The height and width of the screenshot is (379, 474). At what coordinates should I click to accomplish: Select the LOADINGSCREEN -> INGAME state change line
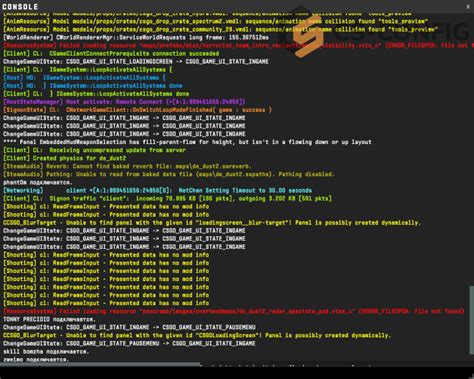tap(136, 62)
